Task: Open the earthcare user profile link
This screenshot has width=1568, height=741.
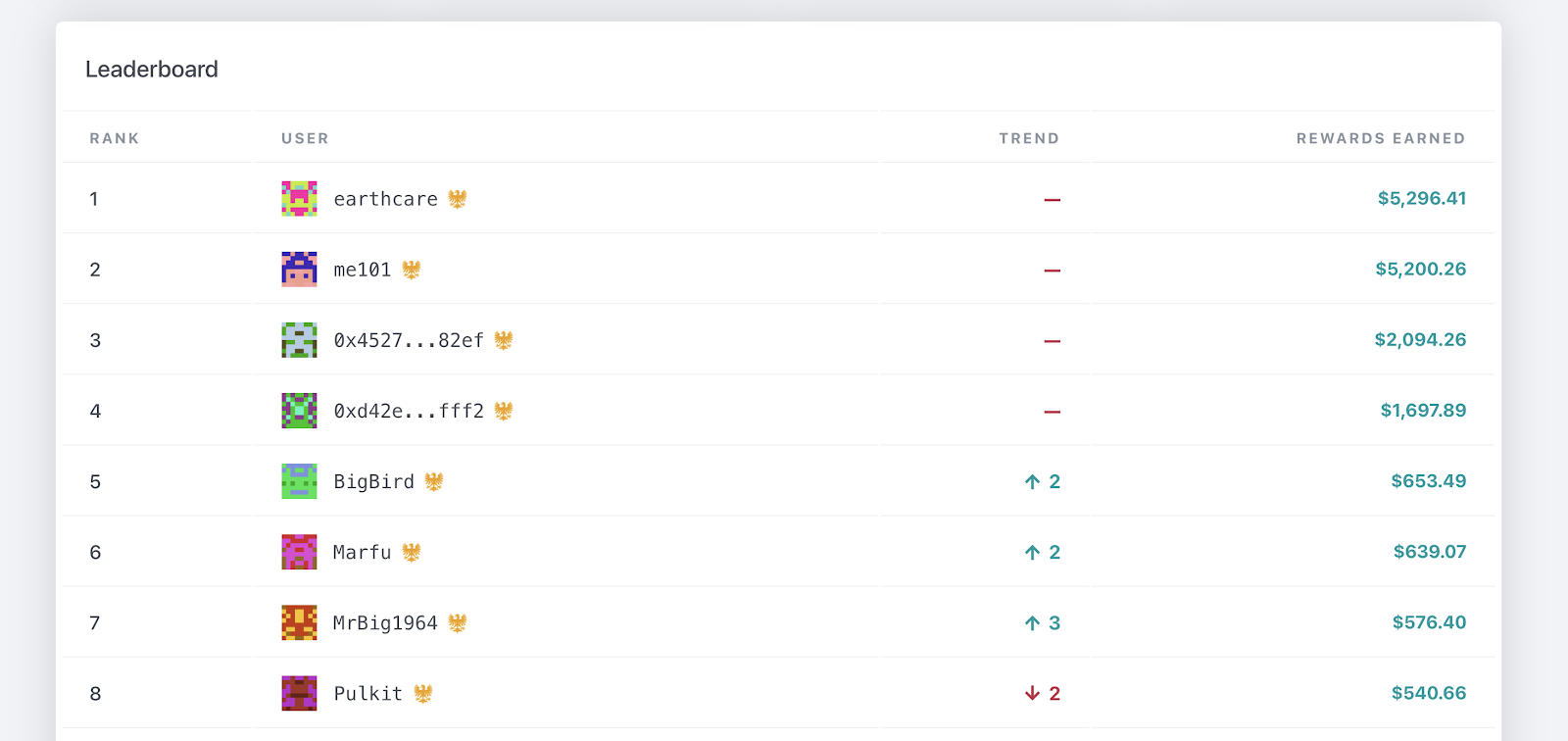Action: click(x=385, y=199)
